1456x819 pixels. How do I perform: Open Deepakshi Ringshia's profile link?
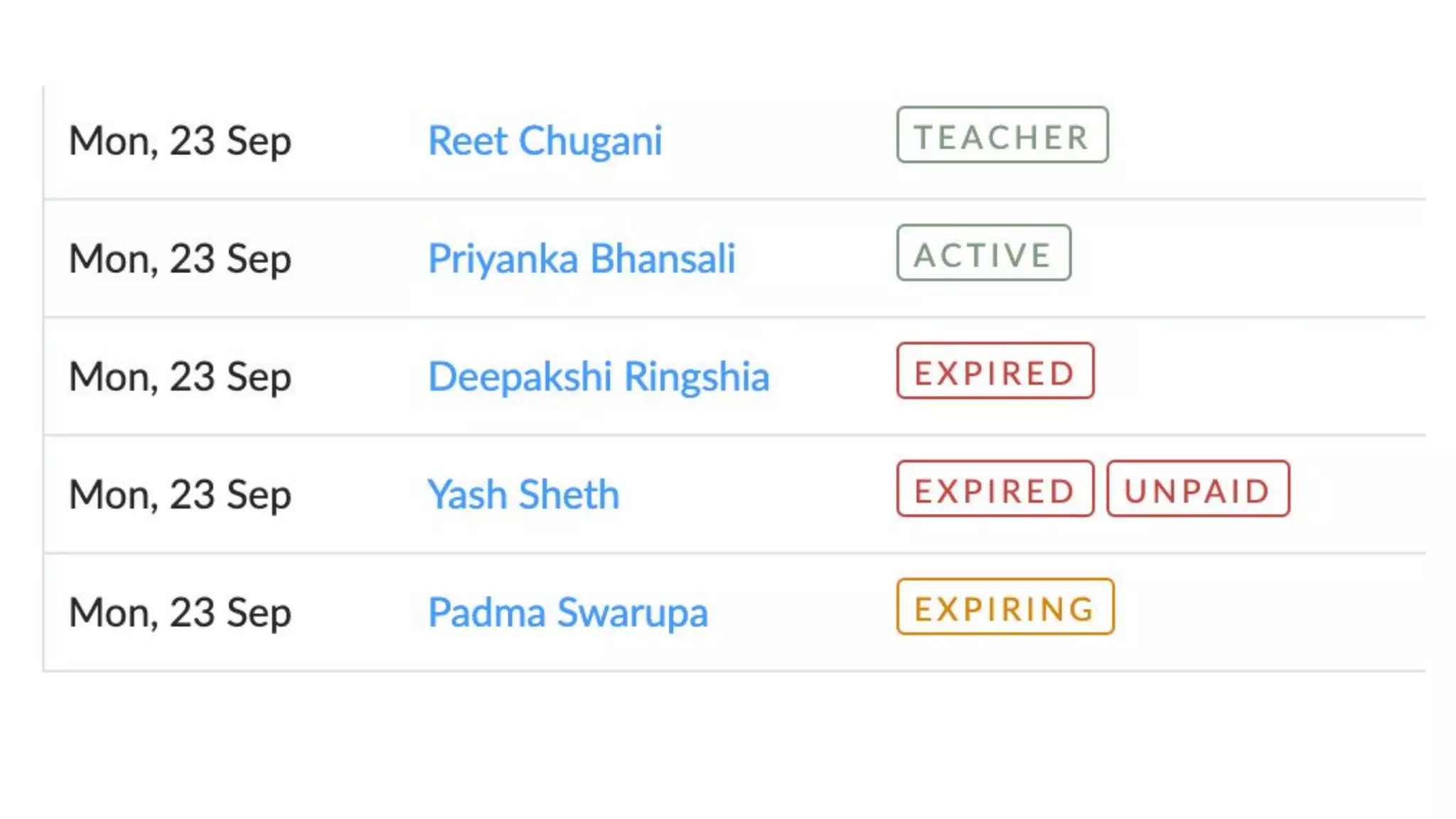point(599,377)
